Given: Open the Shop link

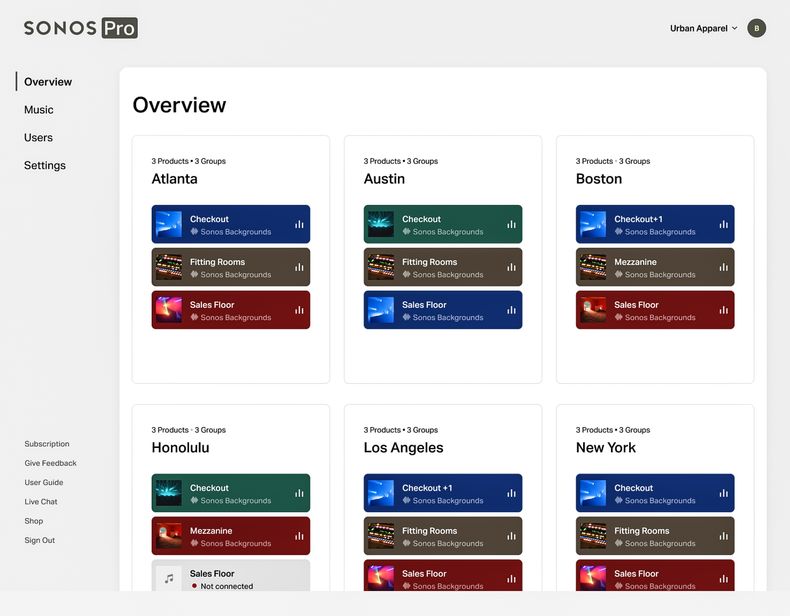Looking at the screenshot, I should (x=34, y=521).
